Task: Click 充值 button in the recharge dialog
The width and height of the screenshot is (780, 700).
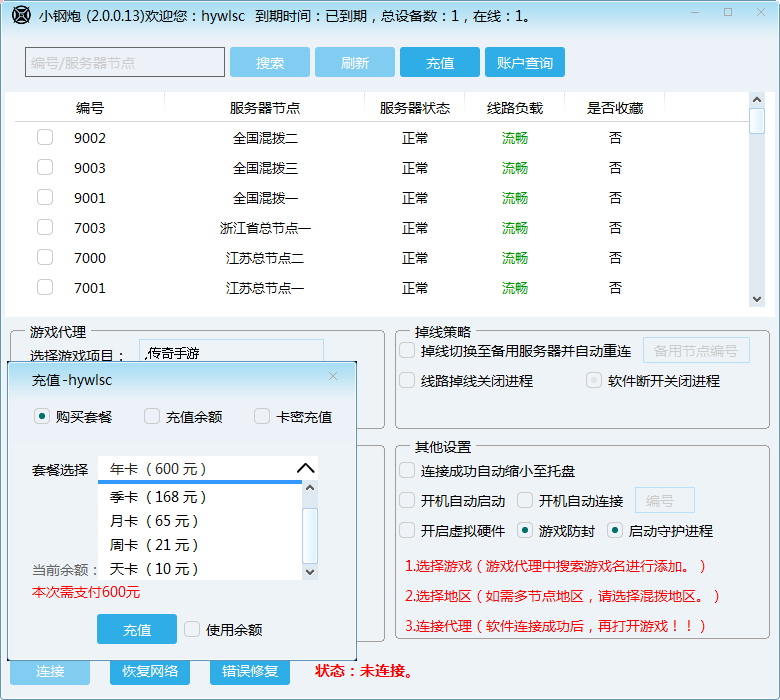Action: pyautogui.click(x=137, y=629)
